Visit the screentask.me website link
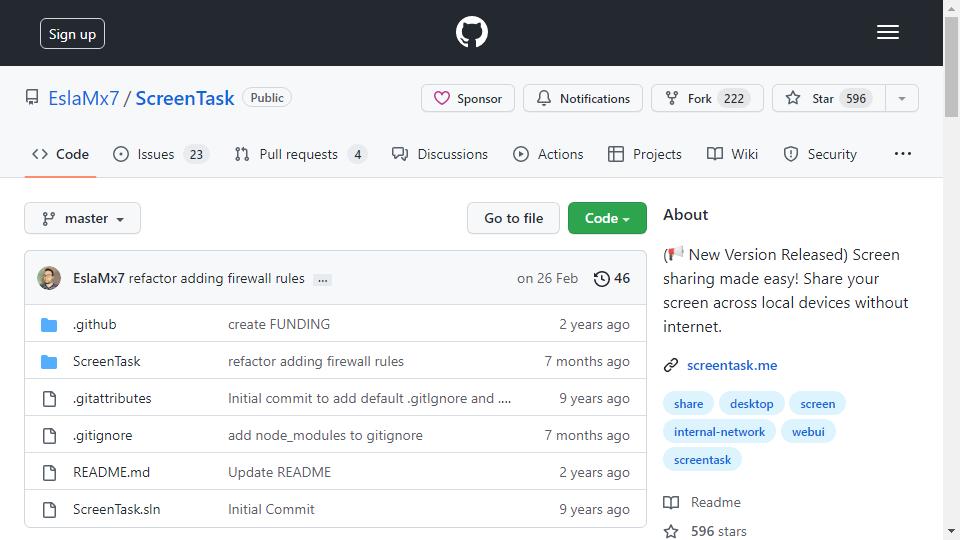960x540 pixels. click(732, 366)
